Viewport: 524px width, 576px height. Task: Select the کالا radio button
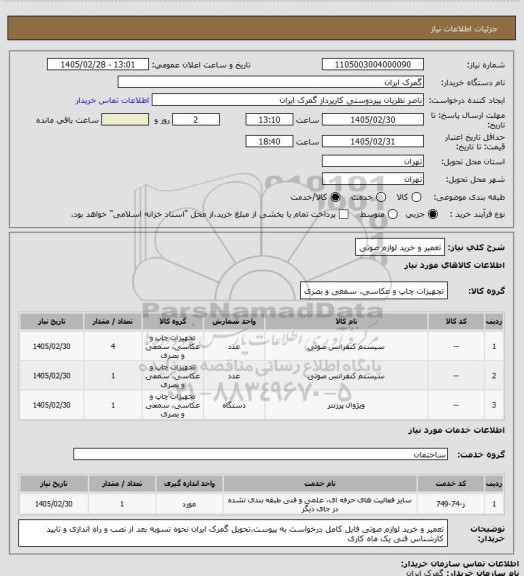[416, 197]
